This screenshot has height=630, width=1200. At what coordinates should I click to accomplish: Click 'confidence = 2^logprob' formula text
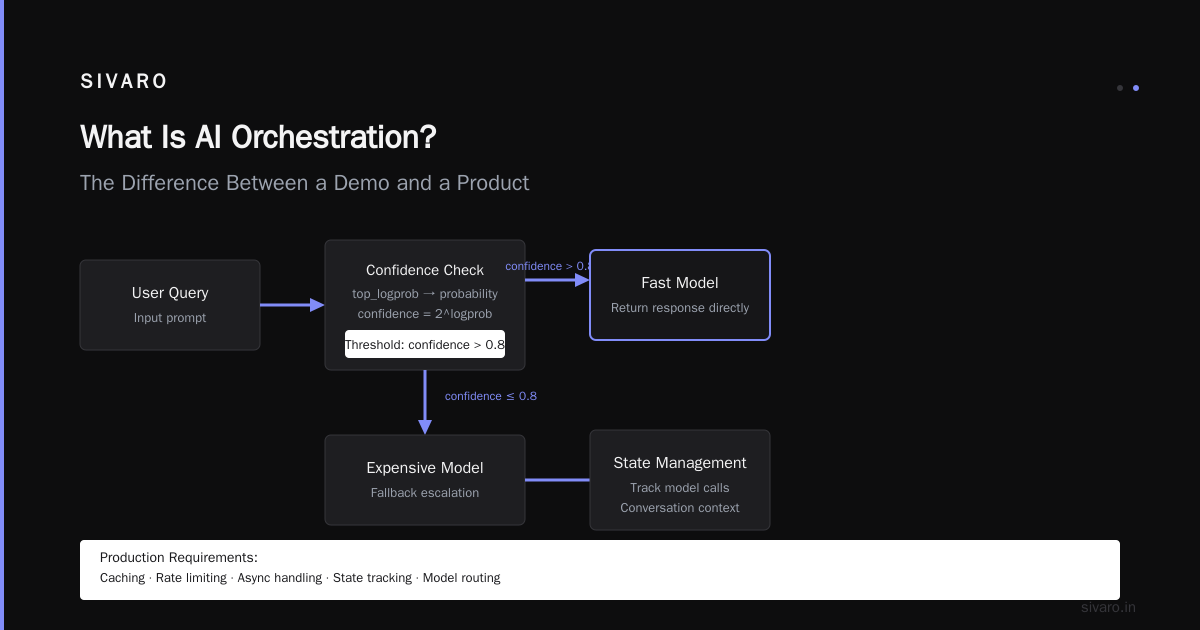(425, 314)
